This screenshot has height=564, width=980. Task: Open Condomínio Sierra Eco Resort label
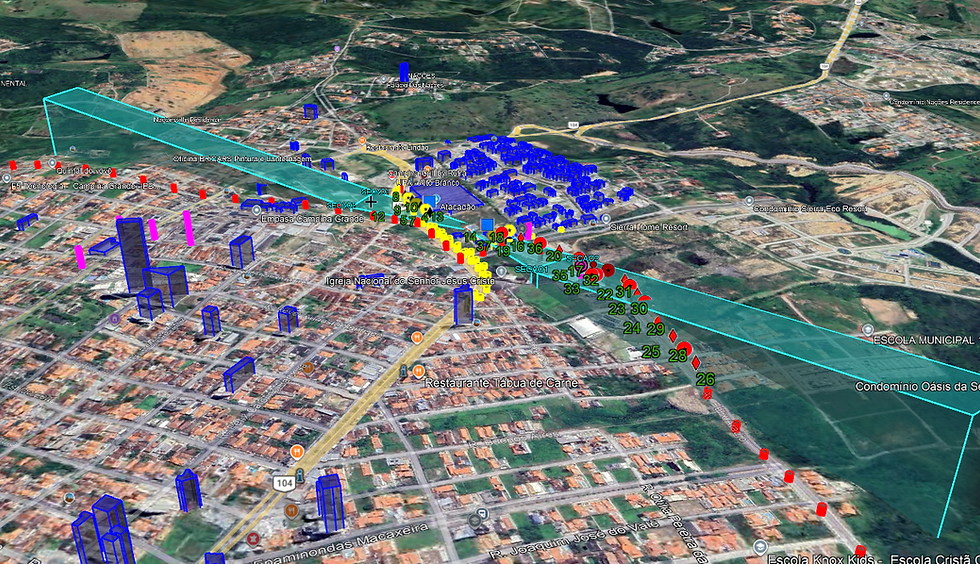pyautogui.click(x=811, y=209)
